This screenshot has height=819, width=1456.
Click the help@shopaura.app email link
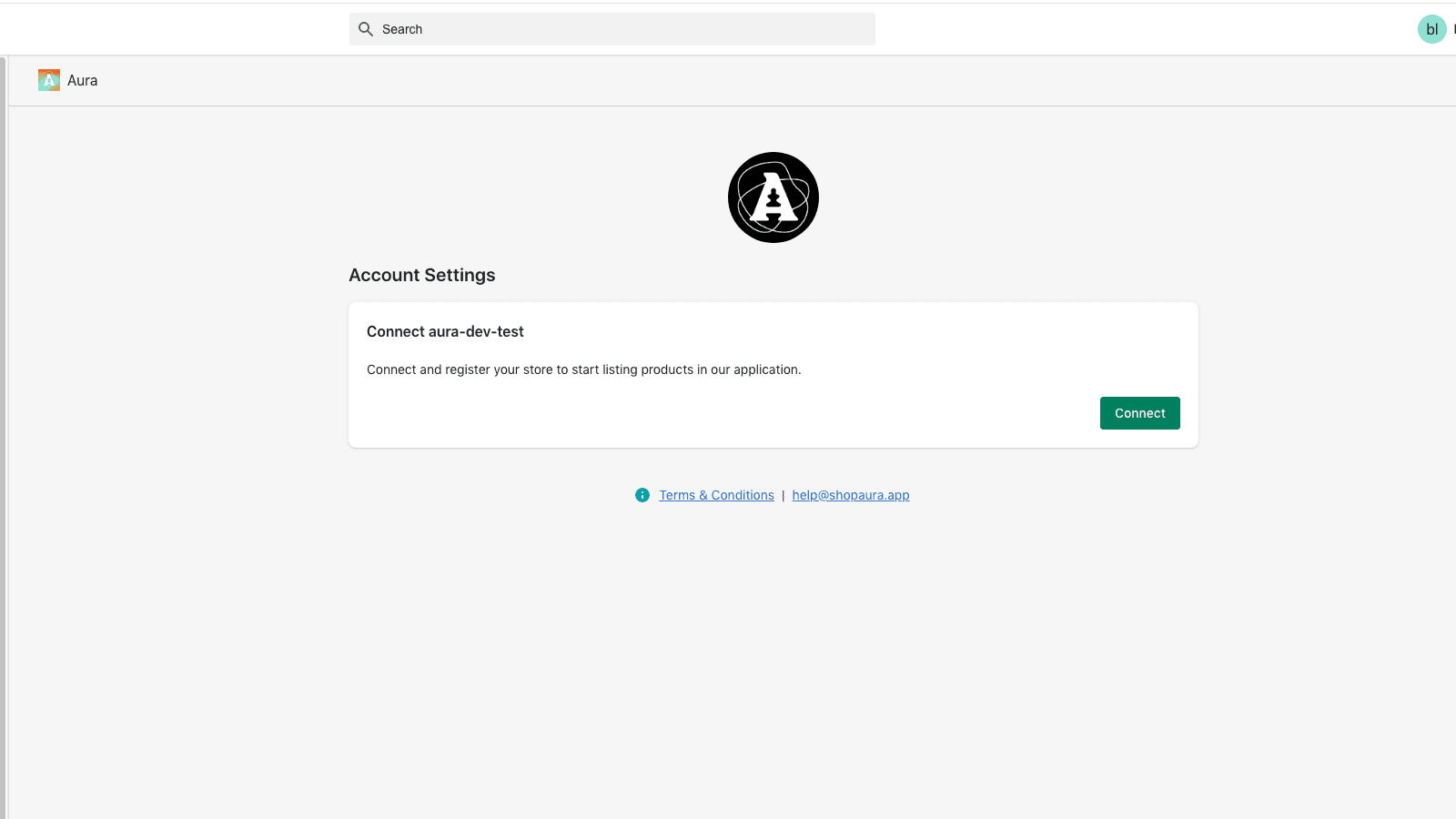tap(850, 495)
